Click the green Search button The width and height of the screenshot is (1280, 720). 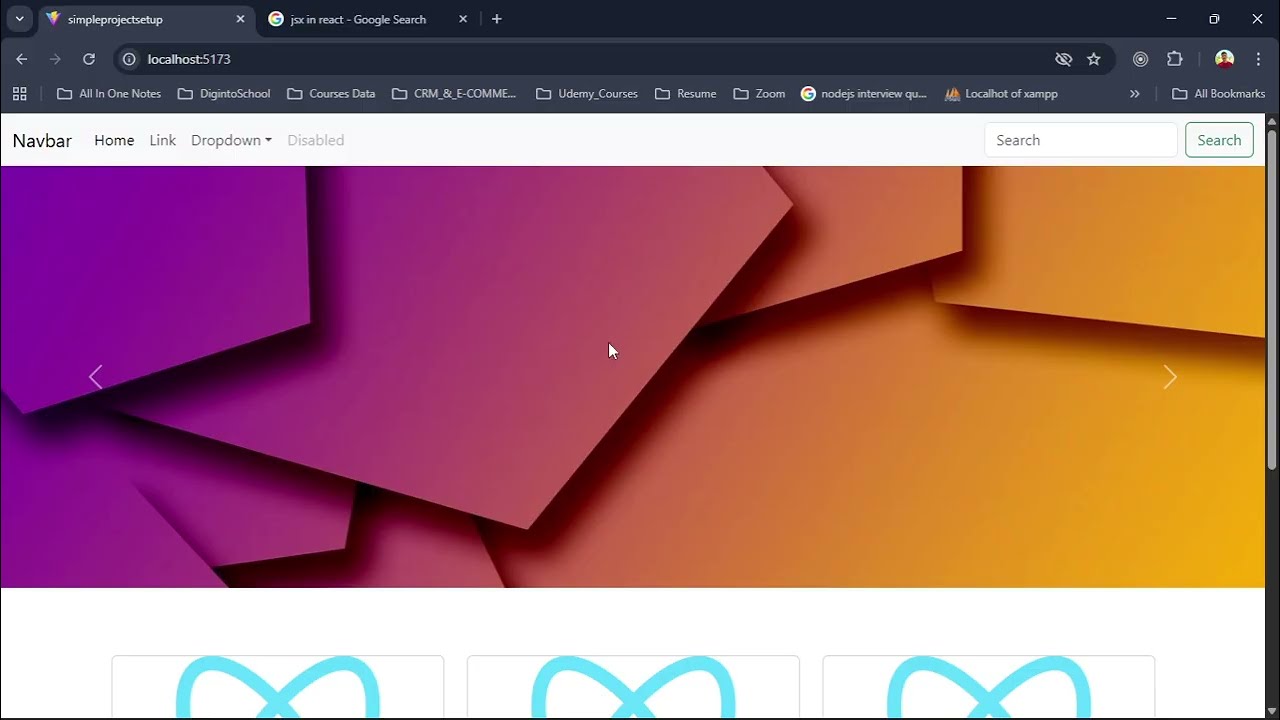click(x=1219, y=140)
